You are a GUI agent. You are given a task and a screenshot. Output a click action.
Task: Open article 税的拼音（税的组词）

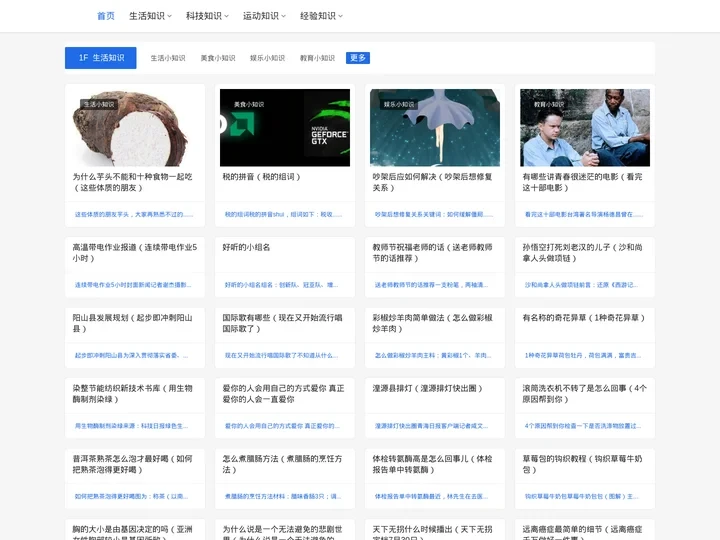point(261,177)
